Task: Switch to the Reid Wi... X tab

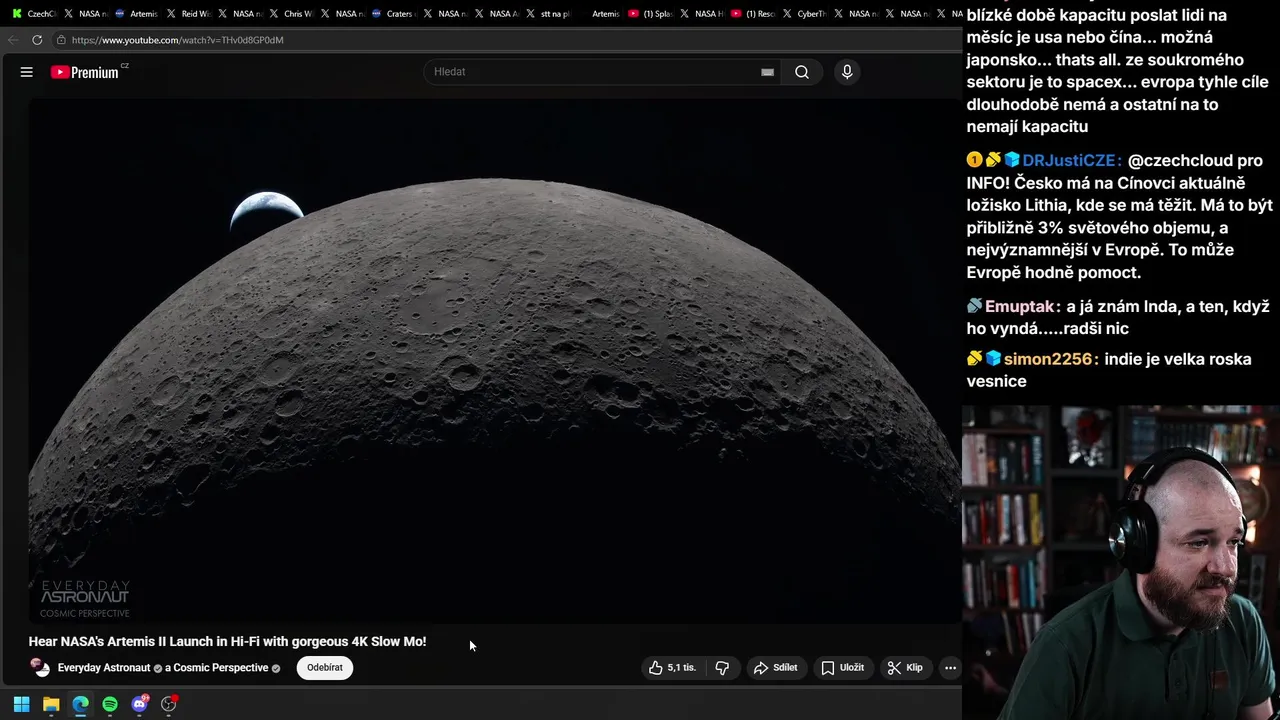Action: click(188, 14)
